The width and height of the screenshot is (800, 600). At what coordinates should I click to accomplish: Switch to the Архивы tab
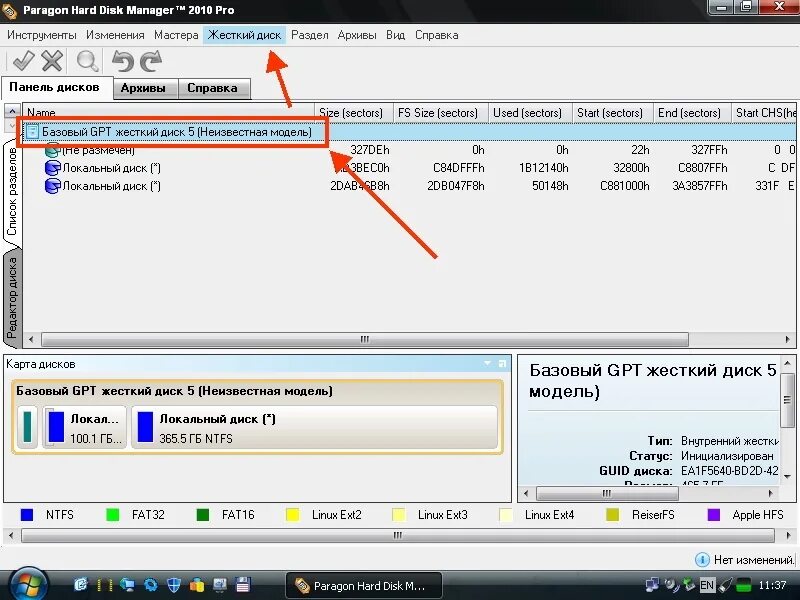144,88
